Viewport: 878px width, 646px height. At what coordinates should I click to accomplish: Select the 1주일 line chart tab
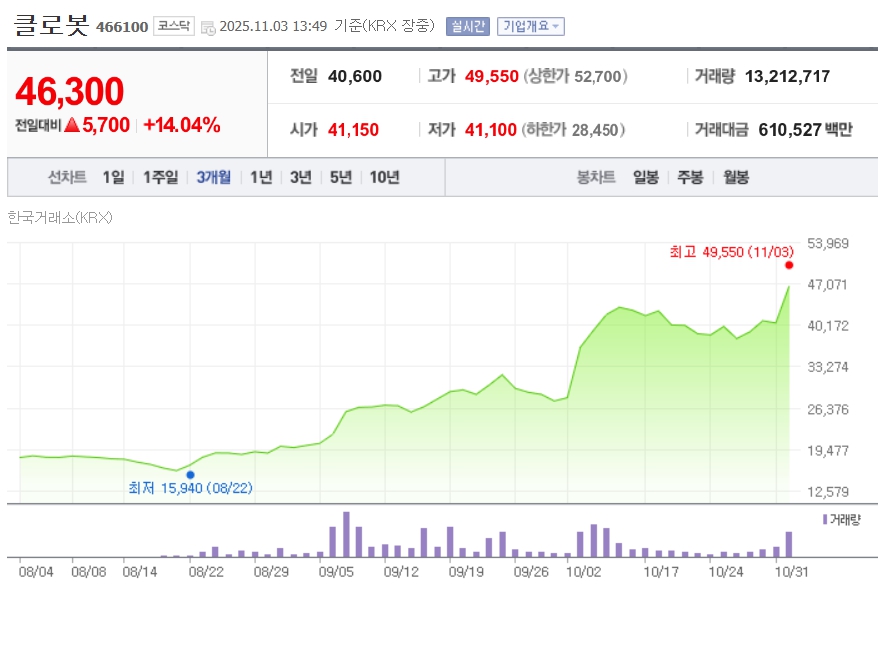click(160, 177)
